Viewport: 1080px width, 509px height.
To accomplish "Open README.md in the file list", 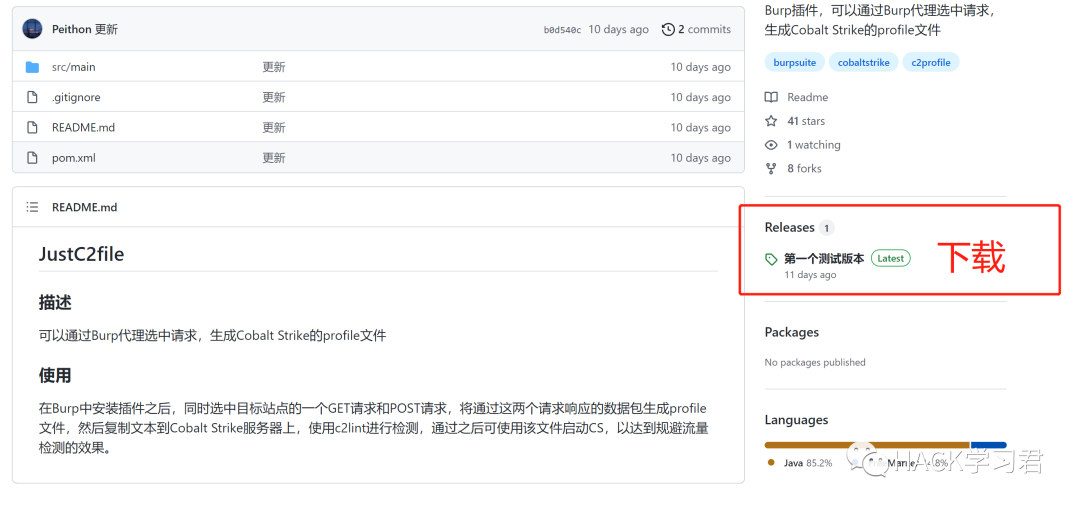I will 83,127.
